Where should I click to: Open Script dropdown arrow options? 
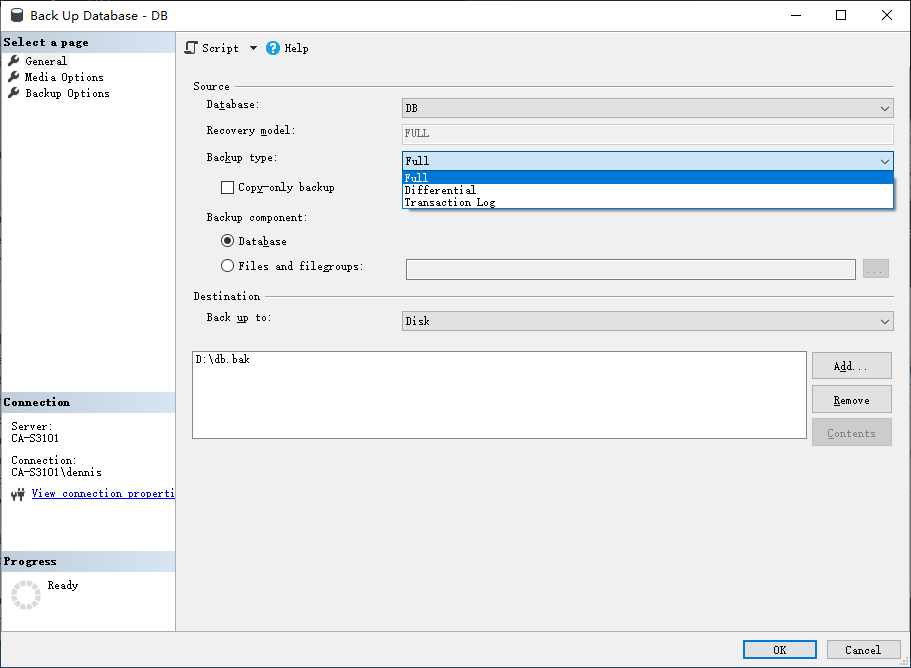click(x=253, y=48)
